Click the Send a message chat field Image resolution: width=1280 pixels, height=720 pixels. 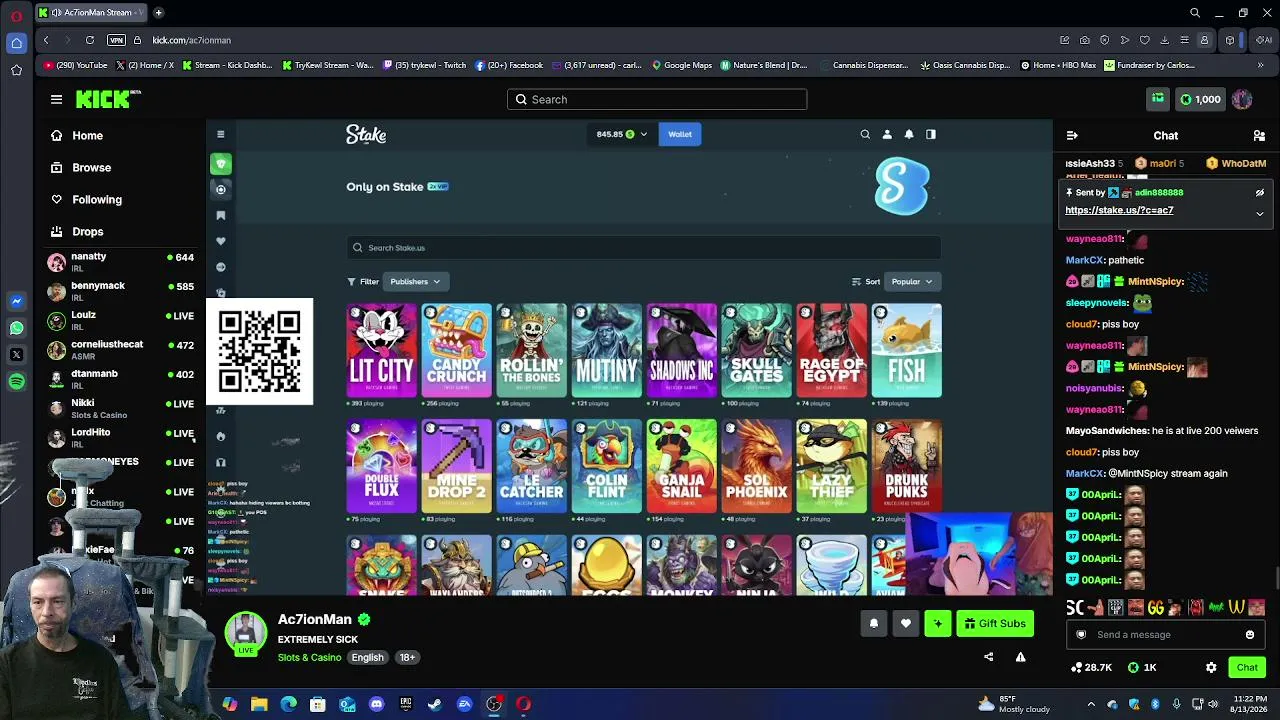[x=1165, y=634]
